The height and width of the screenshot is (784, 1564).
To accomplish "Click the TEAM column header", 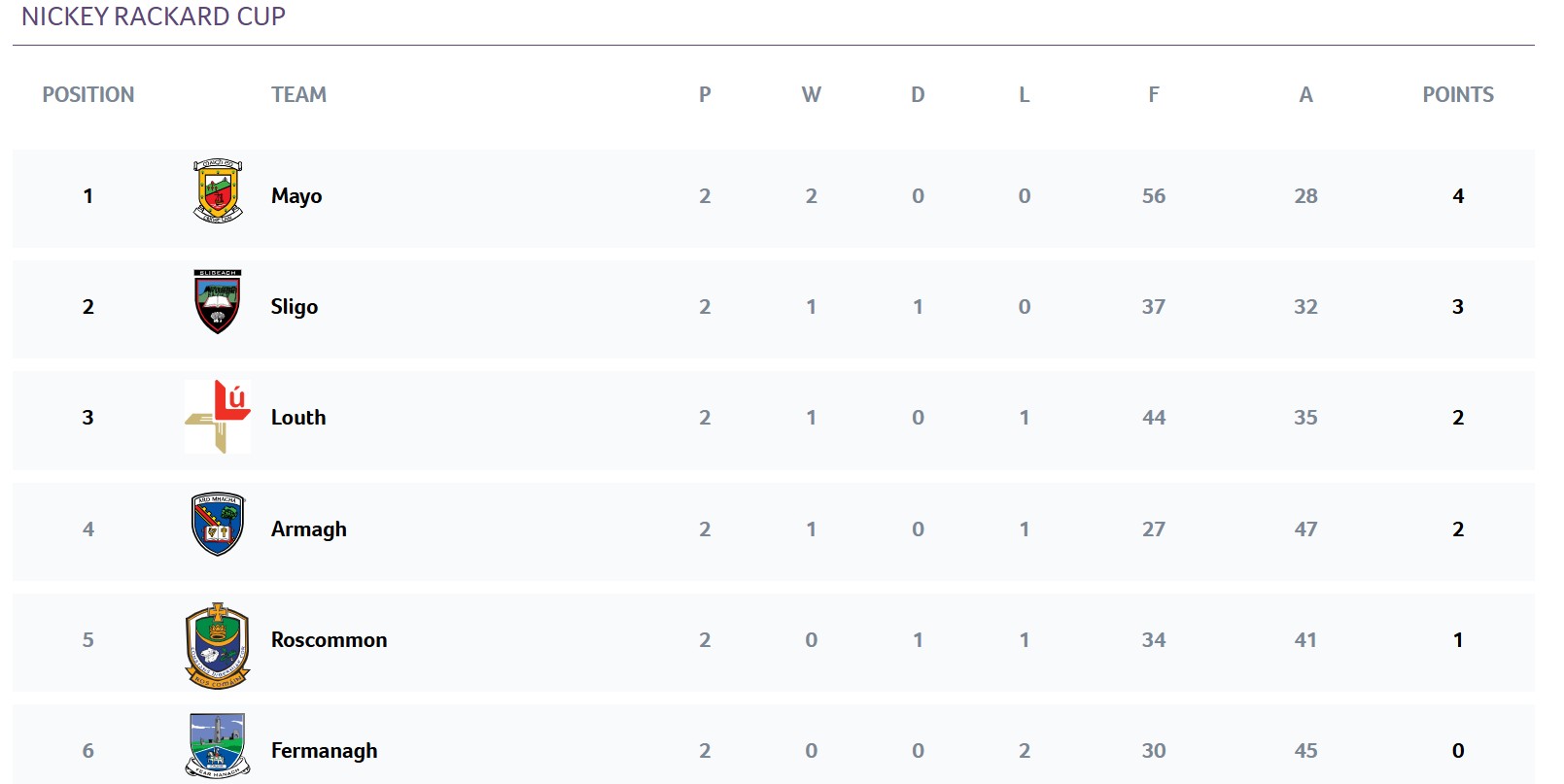I will [x=298, y=94].
